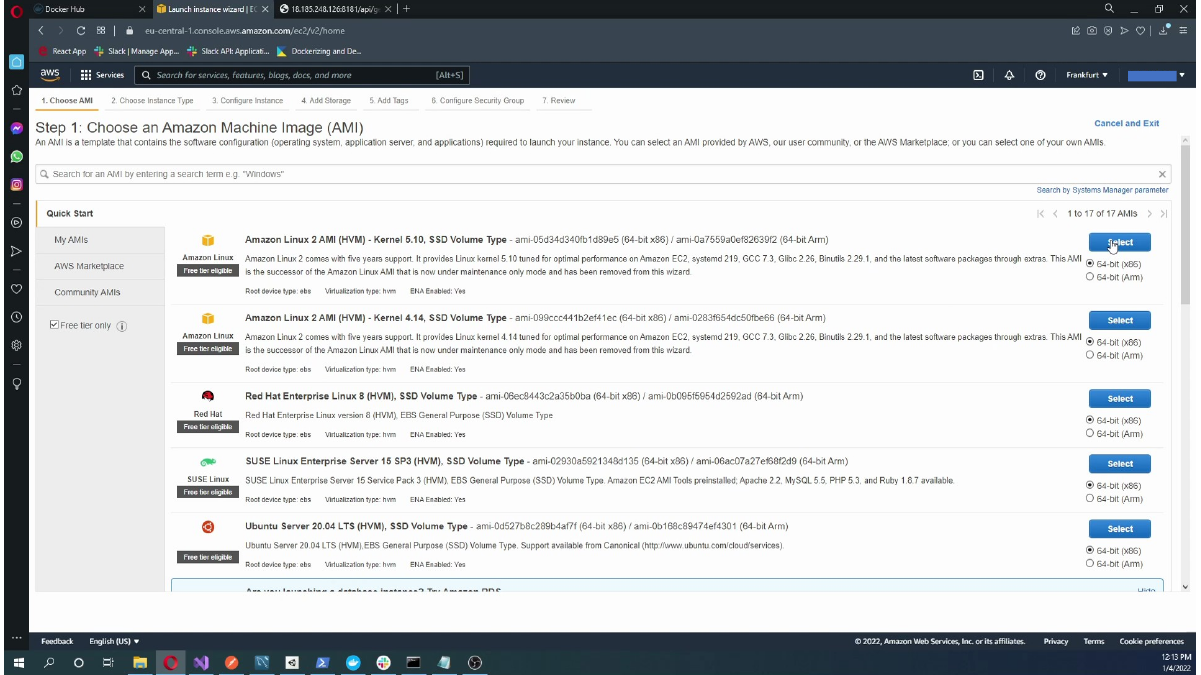This screenshot has height=675, width=1201.
Task: Open the Frankfurt region dropdown
Action: click(1087, 75)
